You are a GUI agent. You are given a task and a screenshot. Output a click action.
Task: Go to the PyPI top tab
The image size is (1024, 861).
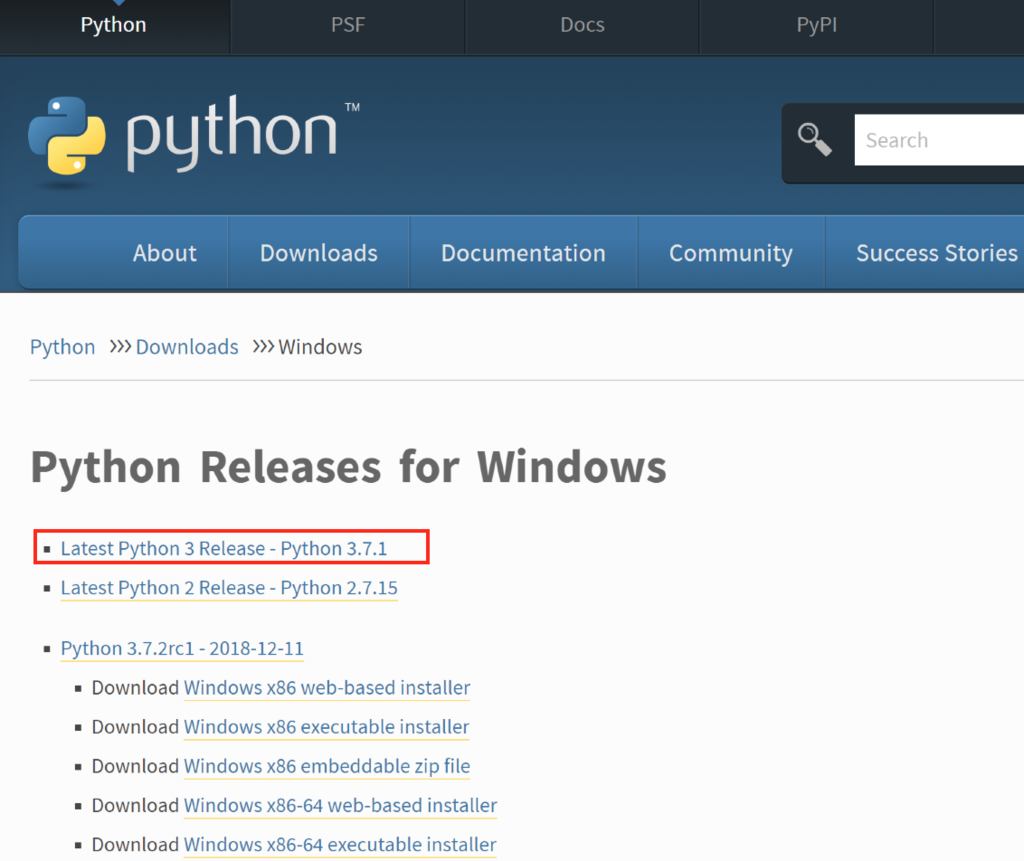[x=816, y=26]
